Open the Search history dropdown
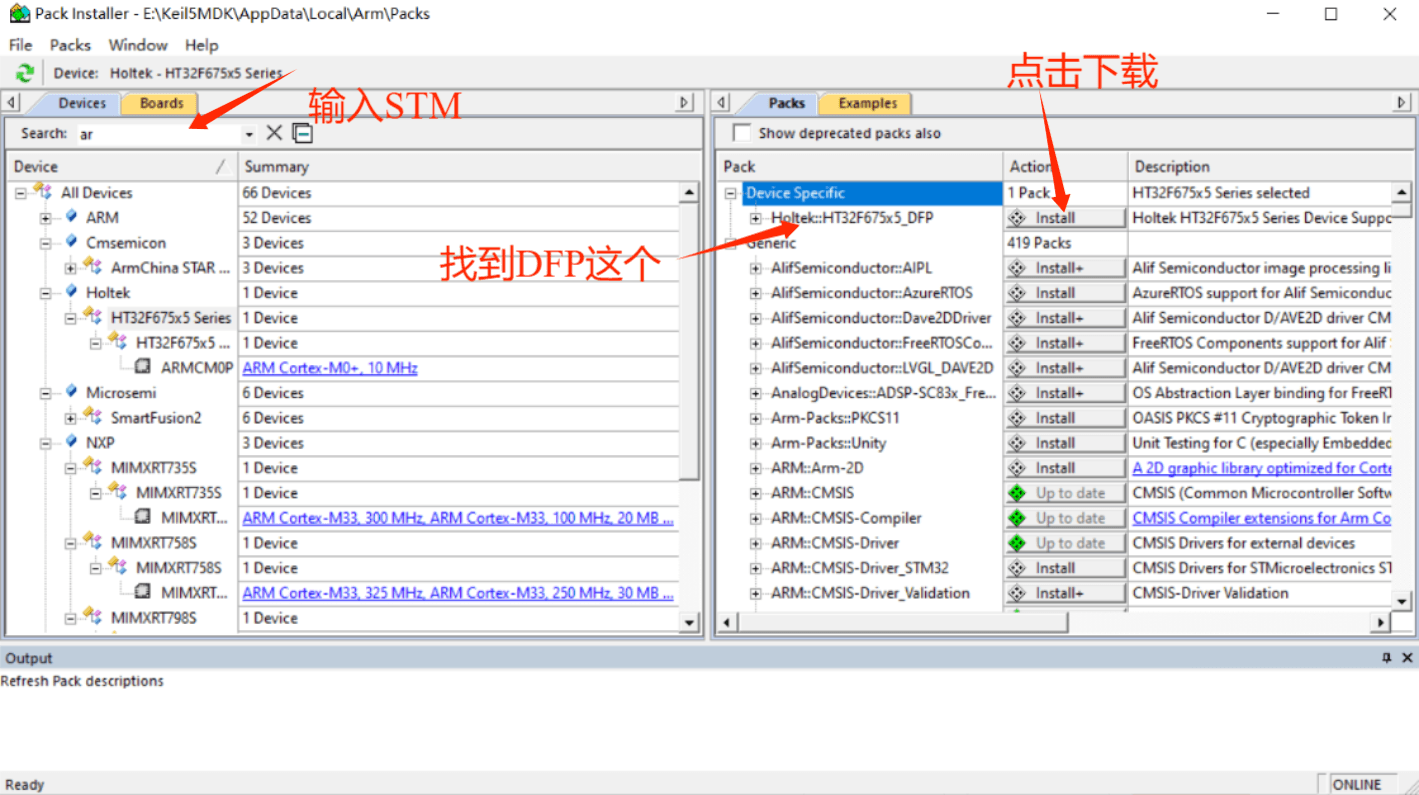1419x795 pixels. (x=249, y=134)
